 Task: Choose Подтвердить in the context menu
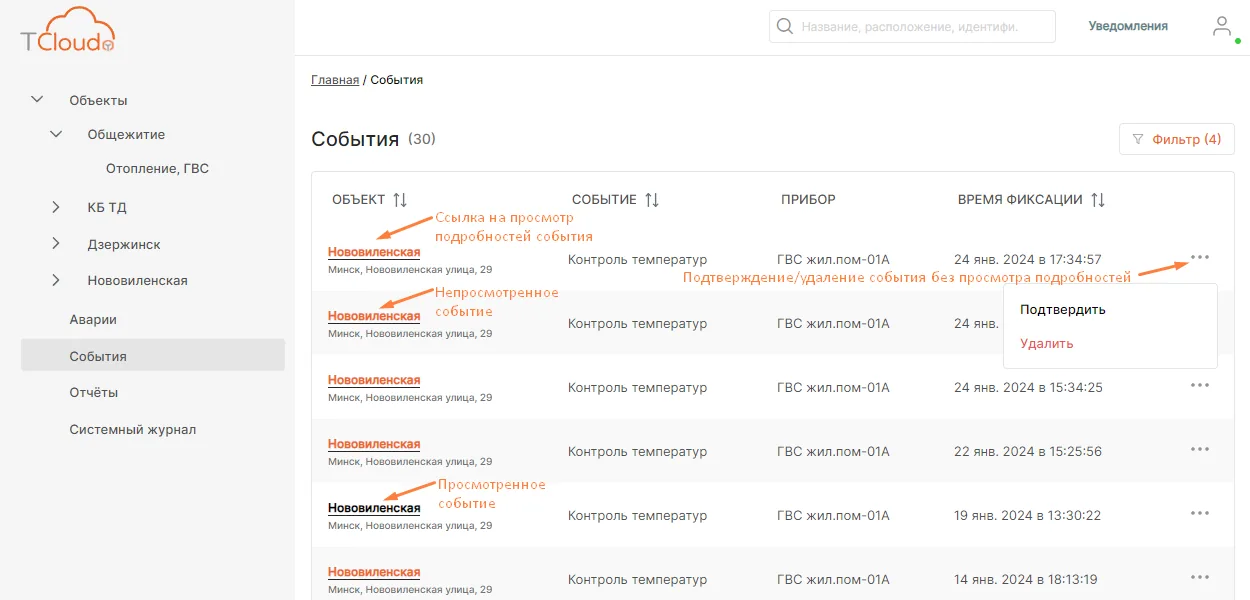(1062, 309)
